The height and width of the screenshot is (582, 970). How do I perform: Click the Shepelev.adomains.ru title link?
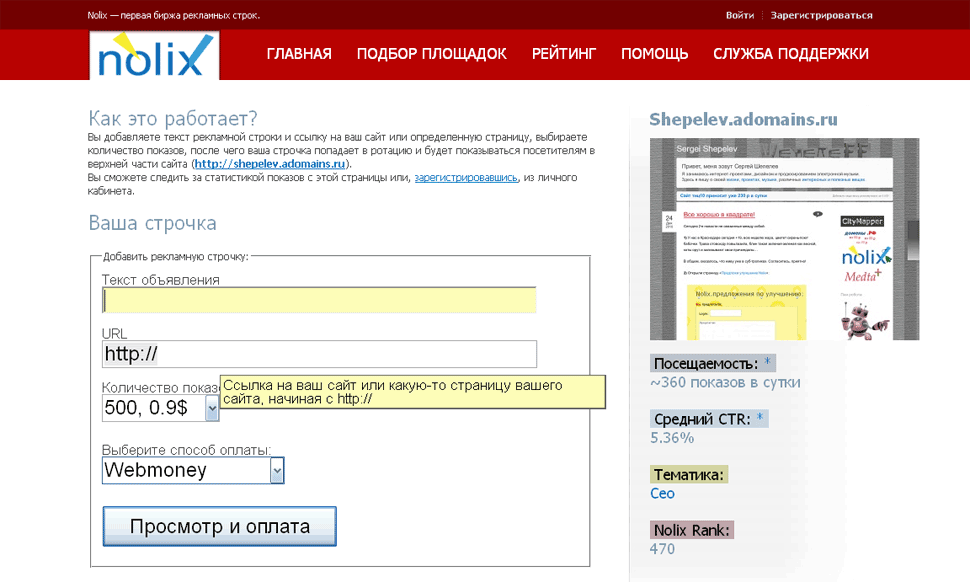pyautogui.click(x=743, y=119)
